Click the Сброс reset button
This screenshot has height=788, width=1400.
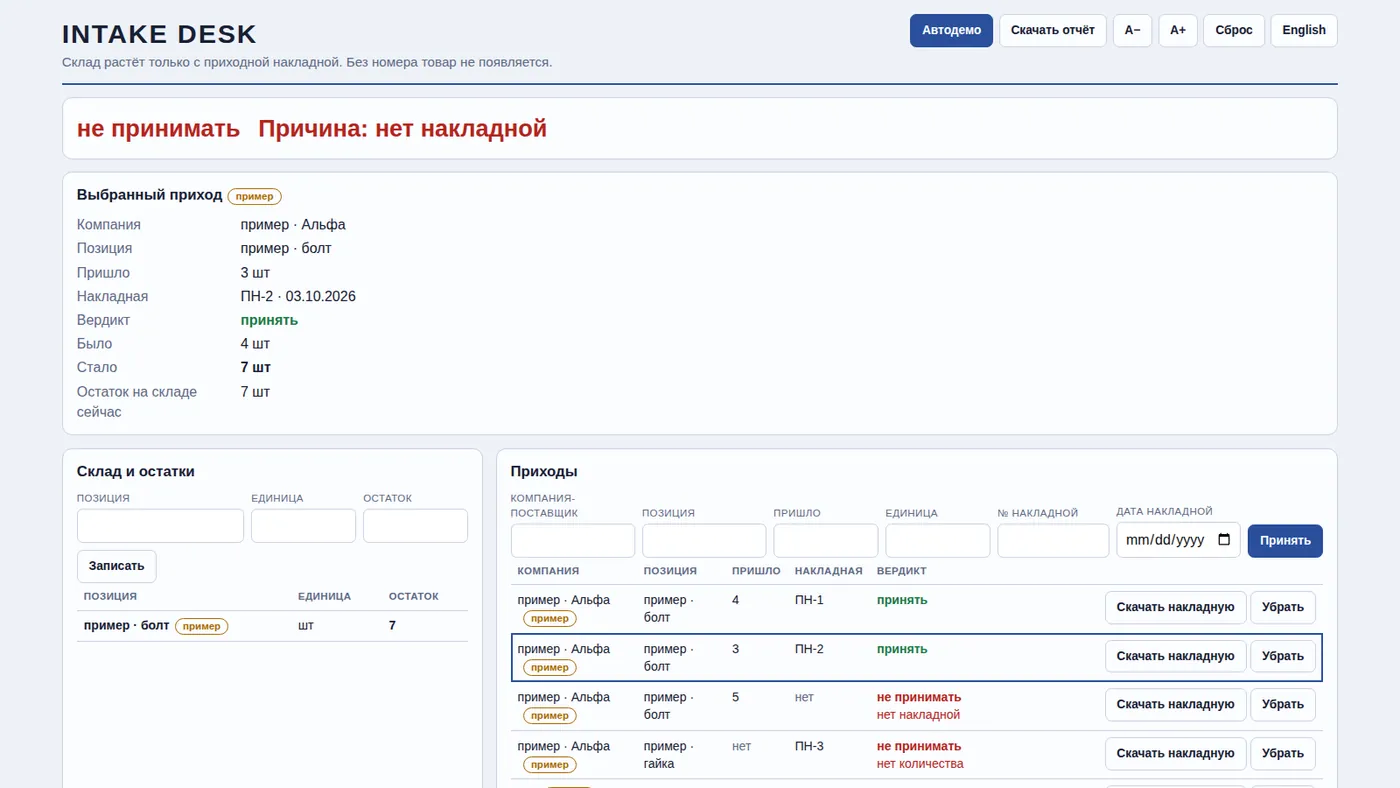coord(1234,30)
